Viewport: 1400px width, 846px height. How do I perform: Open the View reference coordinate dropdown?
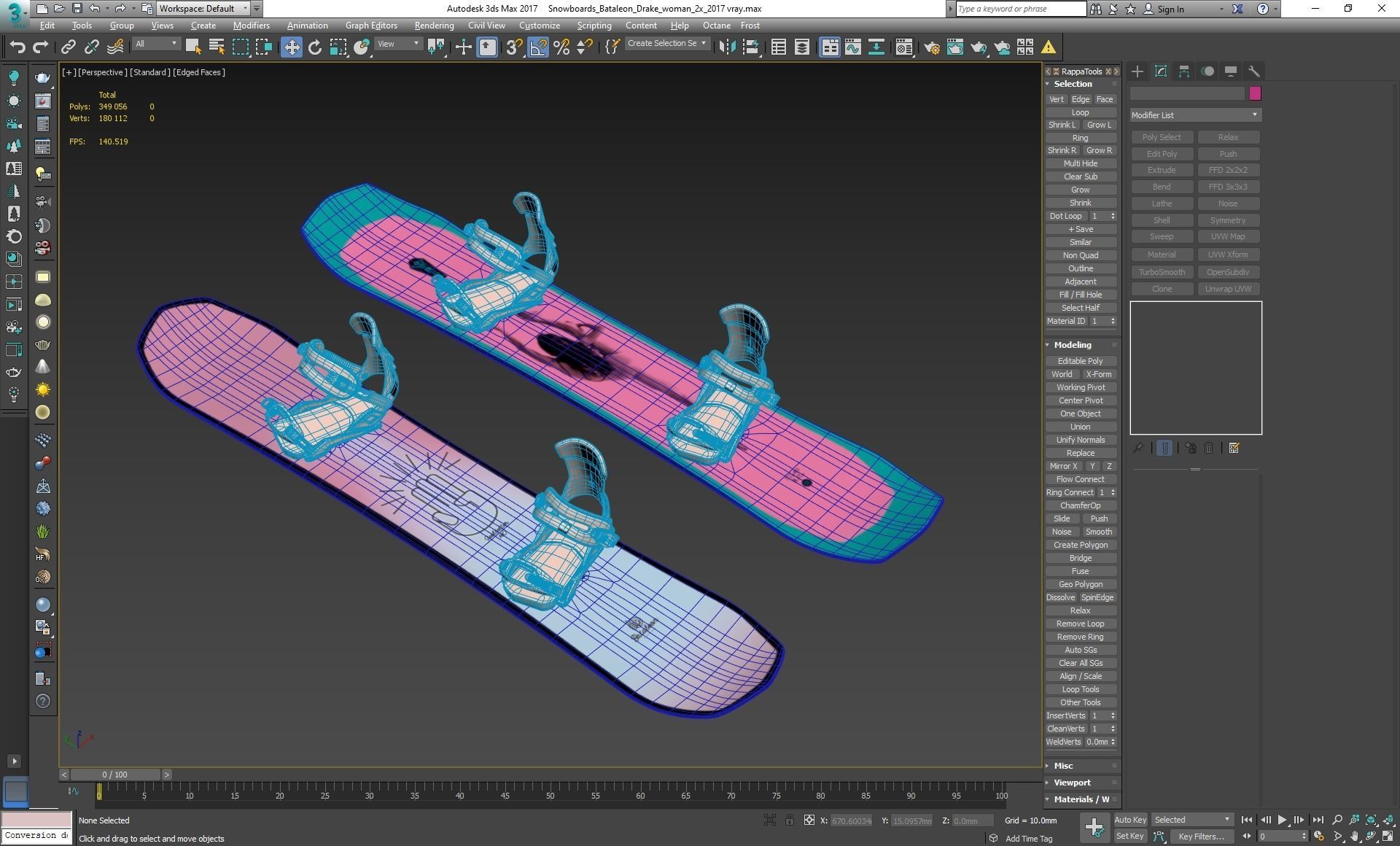click(397, 44)
